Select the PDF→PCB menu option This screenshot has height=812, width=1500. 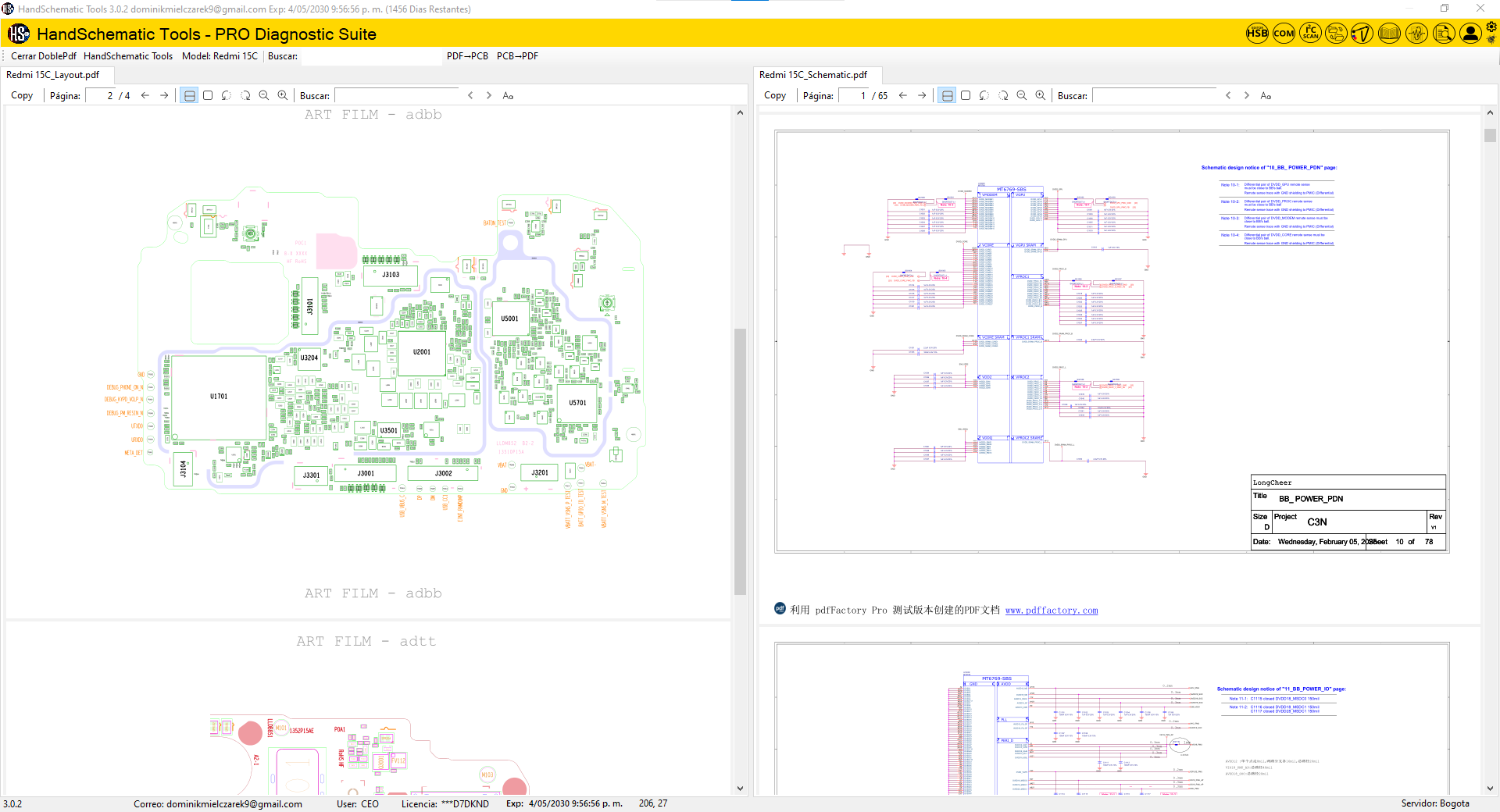pos(467,56)
